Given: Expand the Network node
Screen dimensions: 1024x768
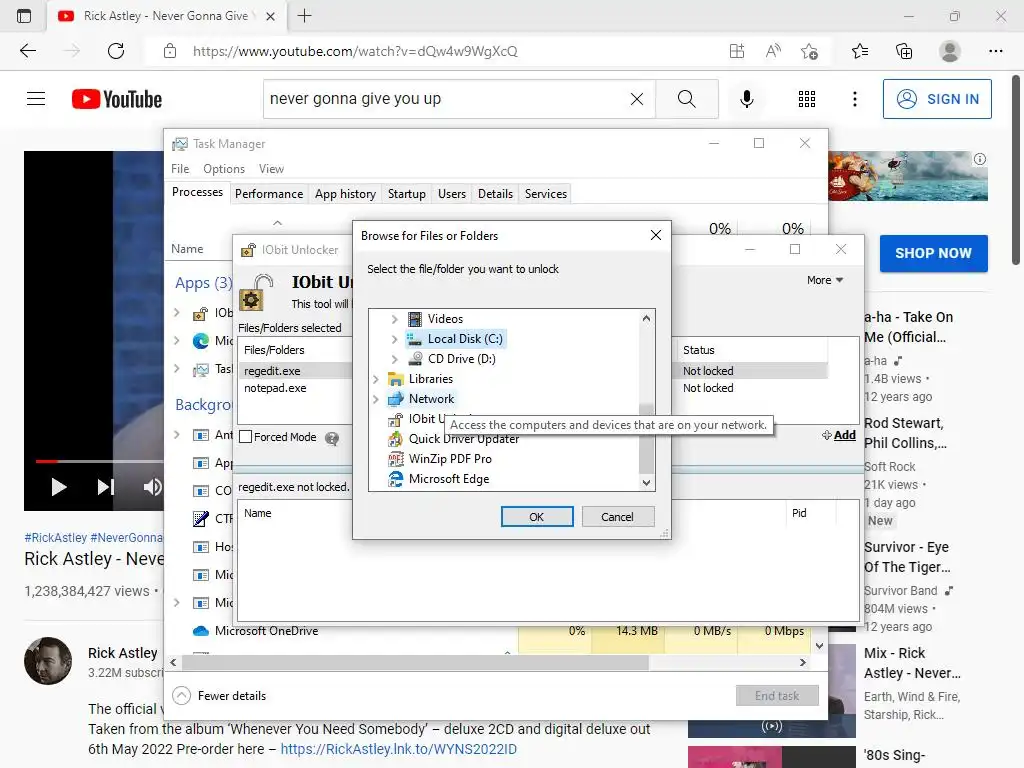Looking at the screenshot, I should (376, 399).
